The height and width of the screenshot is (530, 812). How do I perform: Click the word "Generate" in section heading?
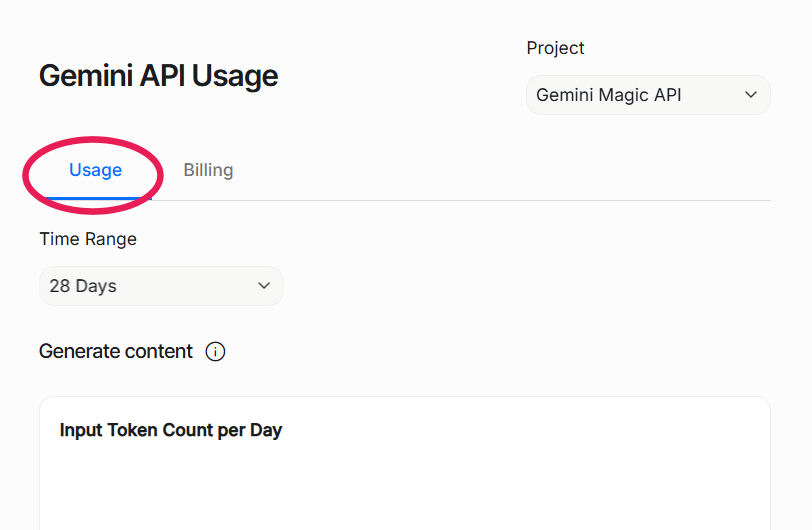pyautogui.click(x=77, y=352)
